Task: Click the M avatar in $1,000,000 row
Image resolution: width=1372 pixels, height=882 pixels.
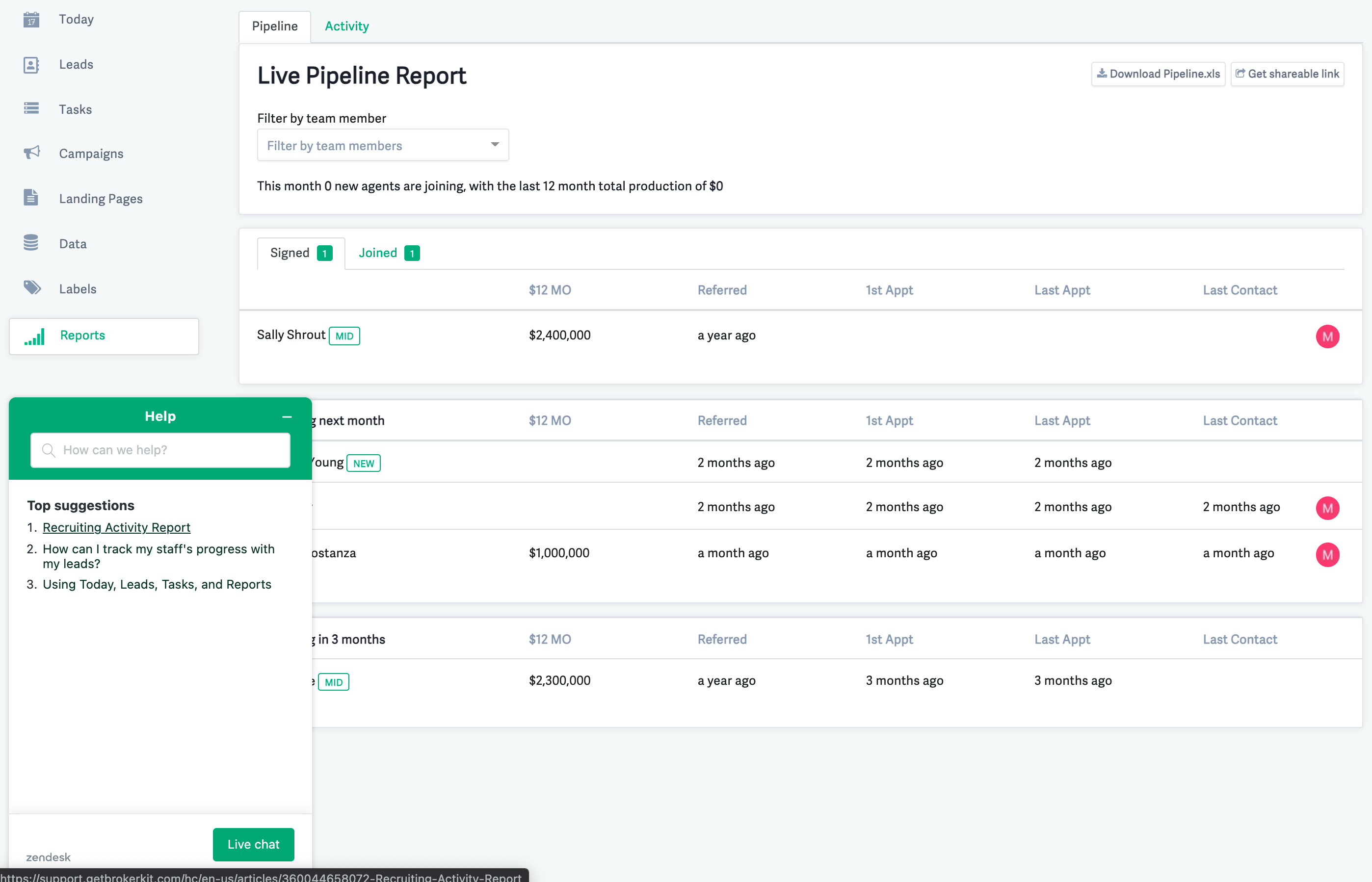Action: (1327, 554)
